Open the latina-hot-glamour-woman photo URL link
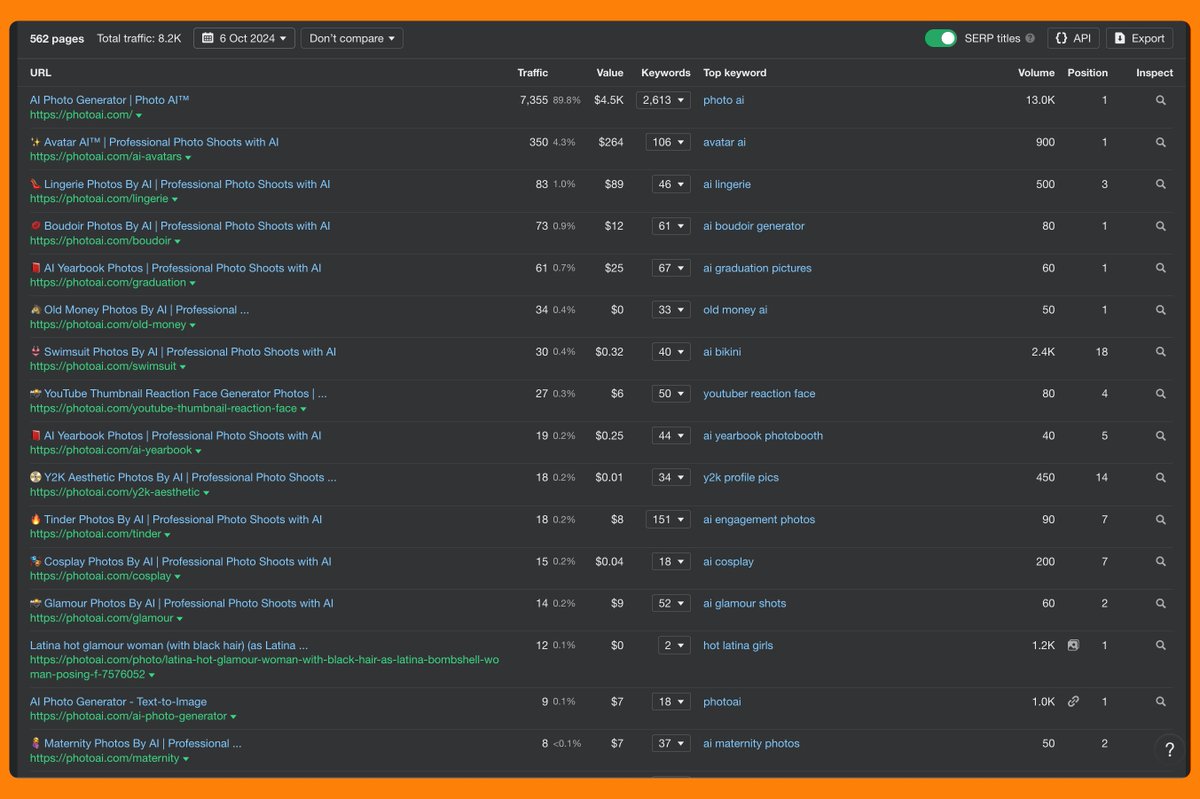 coord(264,667)
